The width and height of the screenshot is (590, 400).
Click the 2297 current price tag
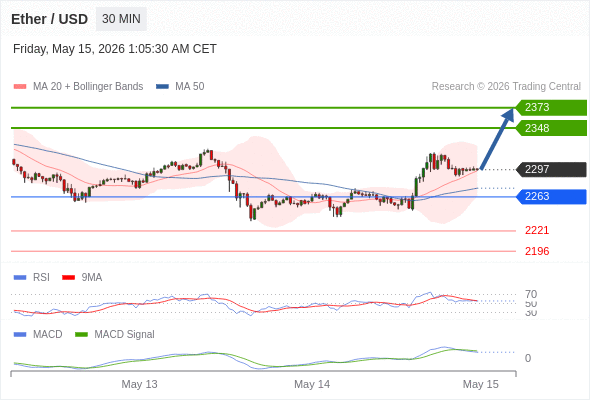click(x=551, y=169)
